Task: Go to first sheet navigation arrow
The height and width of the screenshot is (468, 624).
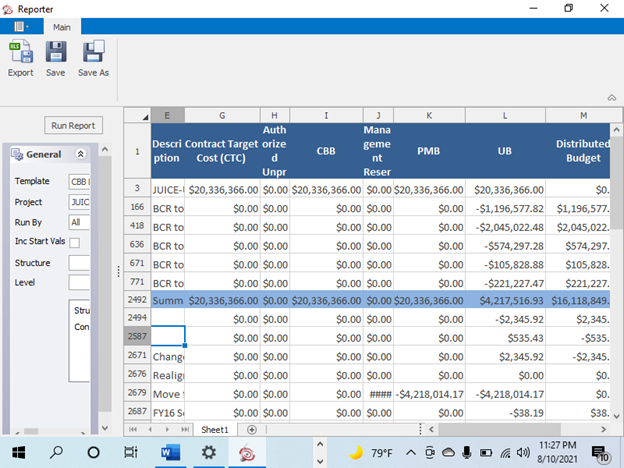Action: tap(133, 430)
